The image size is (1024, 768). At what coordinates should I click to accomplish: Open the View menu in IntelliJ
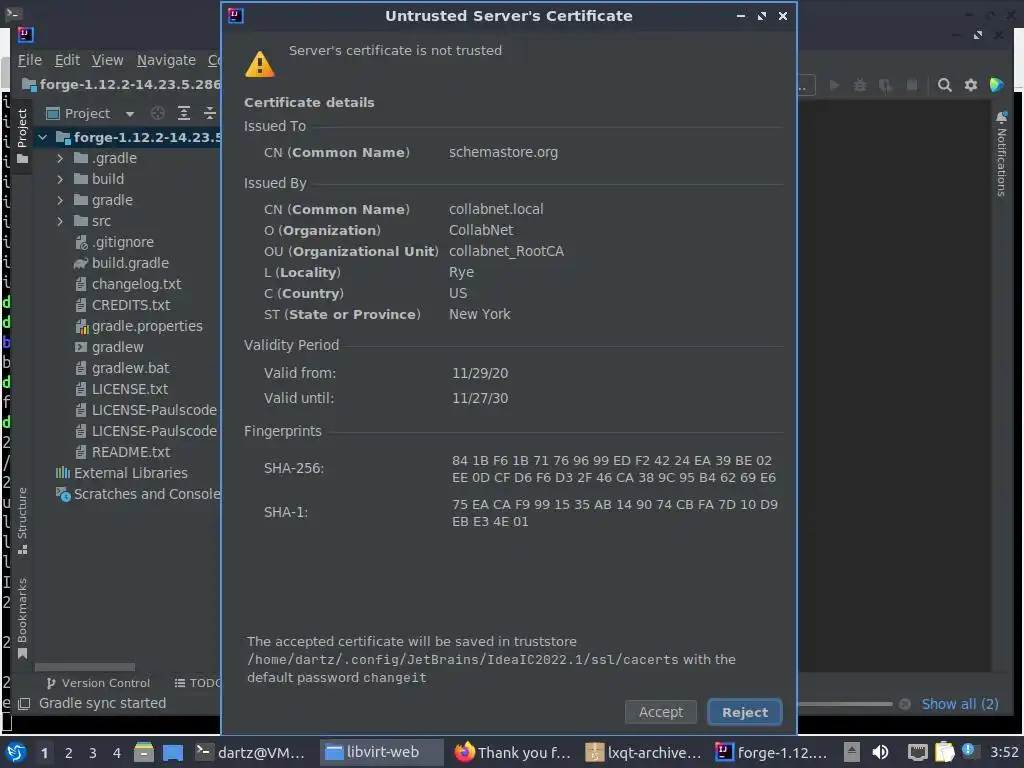(107, 60)
